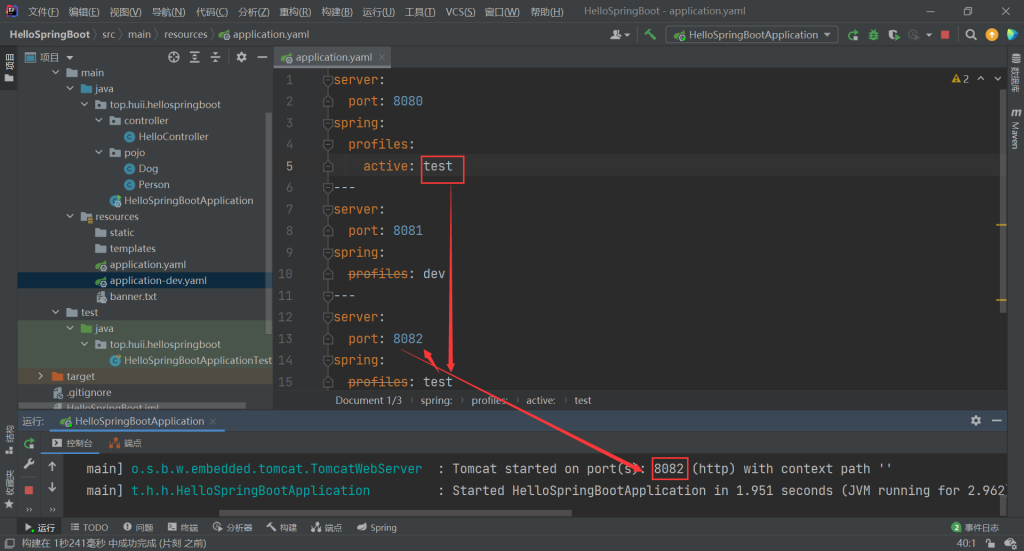Viewport: 1024px width, 551px height.
Task: Close the application.yaml editor tab
Action: pos(382,58)
